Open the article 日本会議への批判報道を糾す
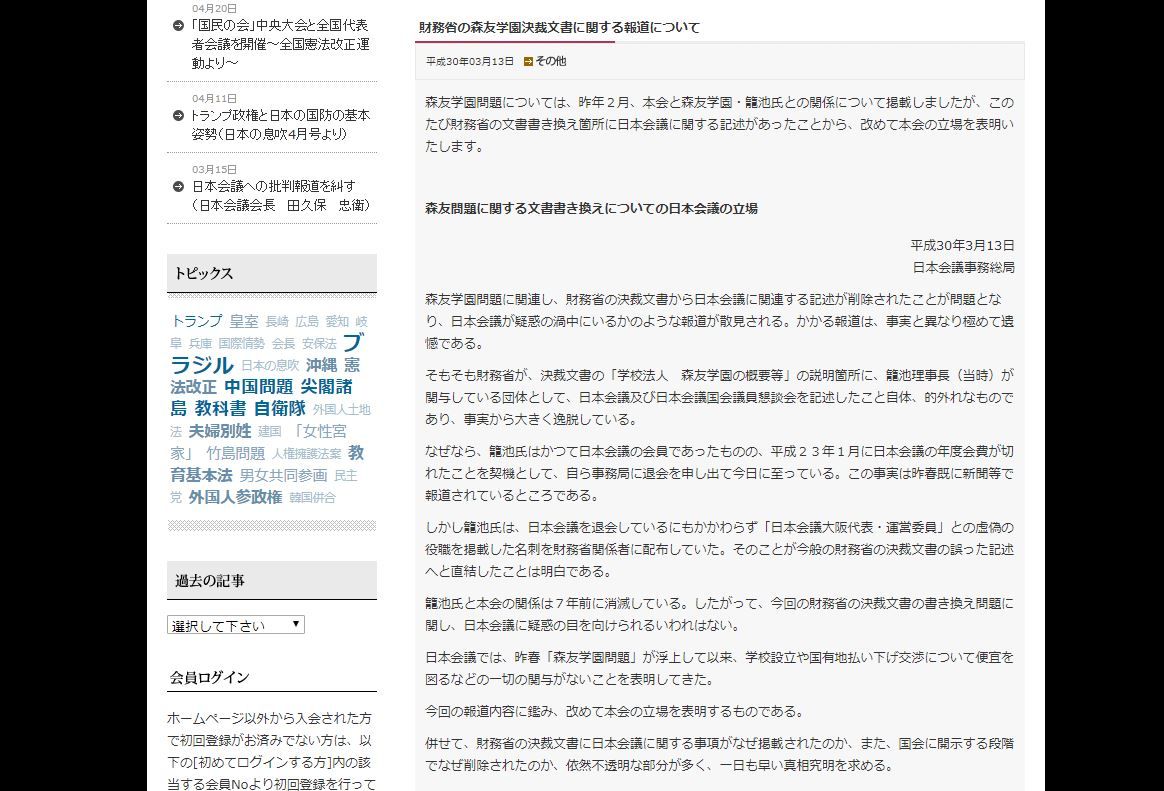Viewport: 1164px width, 791px height. (x=280, y=196)
